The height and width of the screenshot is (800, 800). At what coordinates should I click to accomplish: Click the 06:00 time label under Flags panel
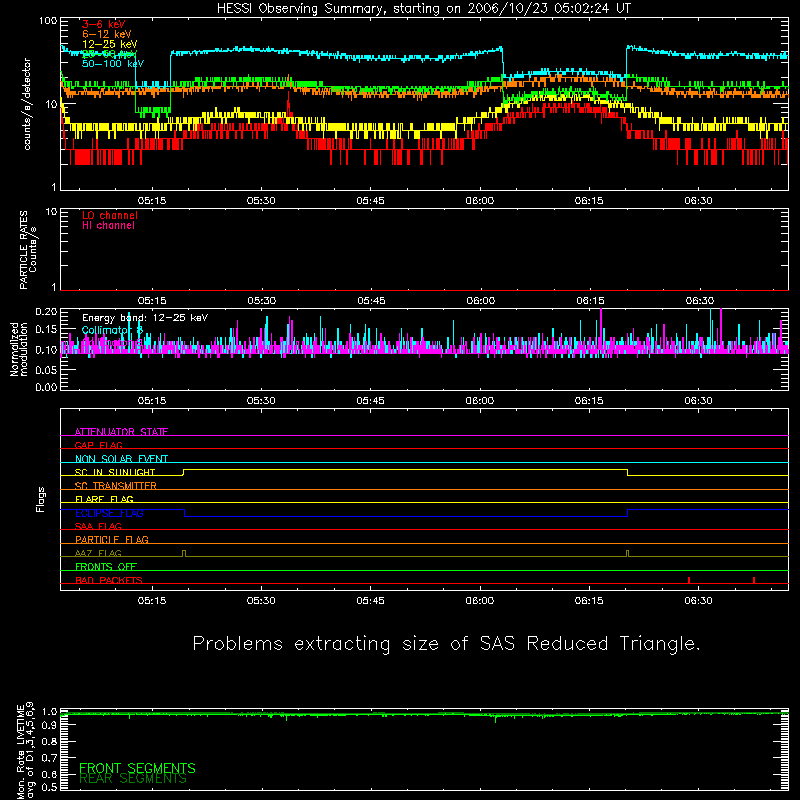click(x=480, y=601)
